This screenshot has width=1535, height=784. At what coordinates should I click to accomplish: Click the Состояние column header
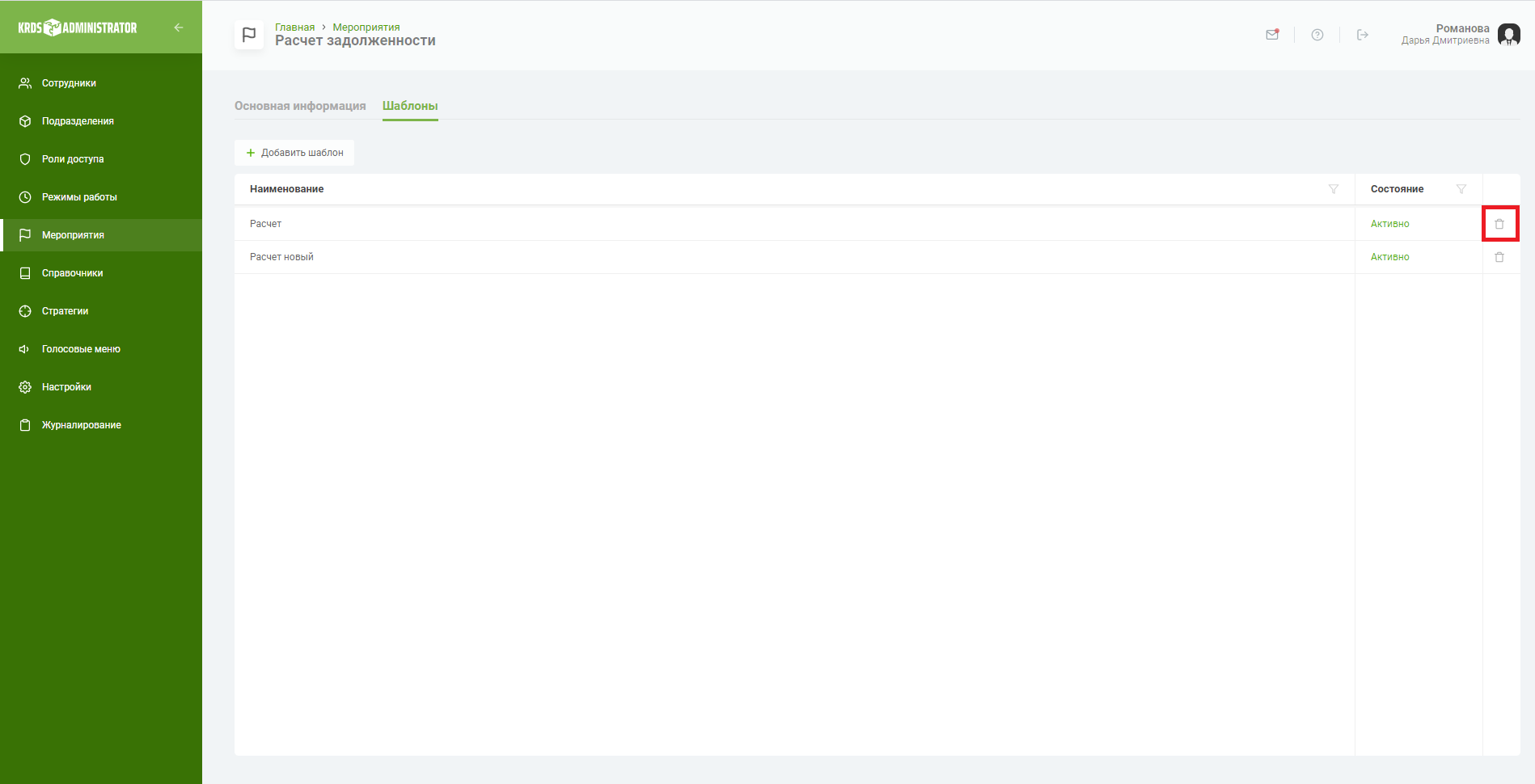(1397, 189)
